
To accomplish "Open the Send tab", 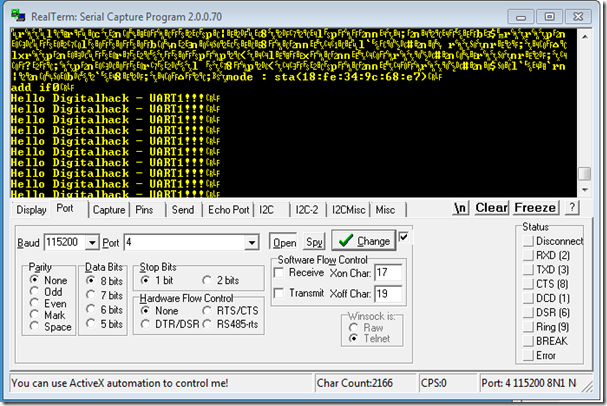I will coord(183,210).
